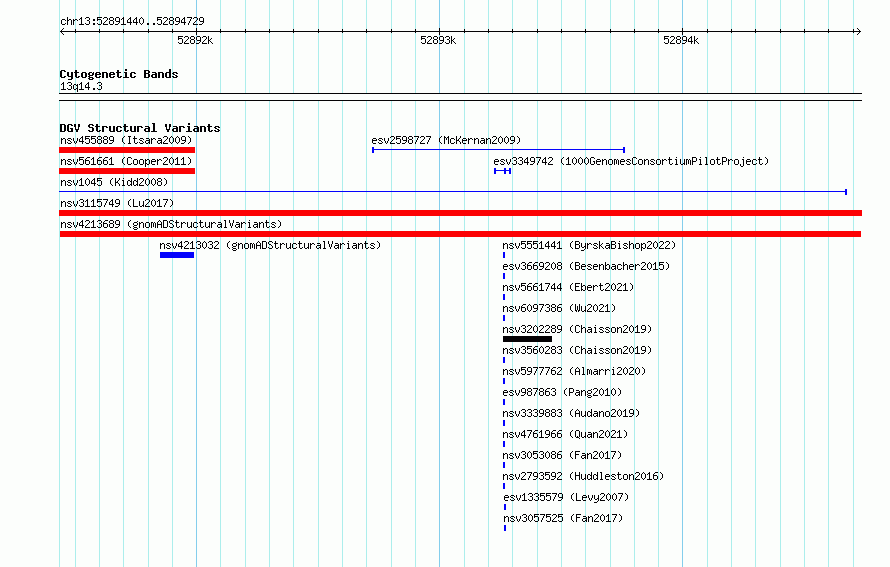Select nsv2793592 (Huddleston2016) variant
Image resolution: width=890 pixels, height=567 pixels.
point(583,476)
